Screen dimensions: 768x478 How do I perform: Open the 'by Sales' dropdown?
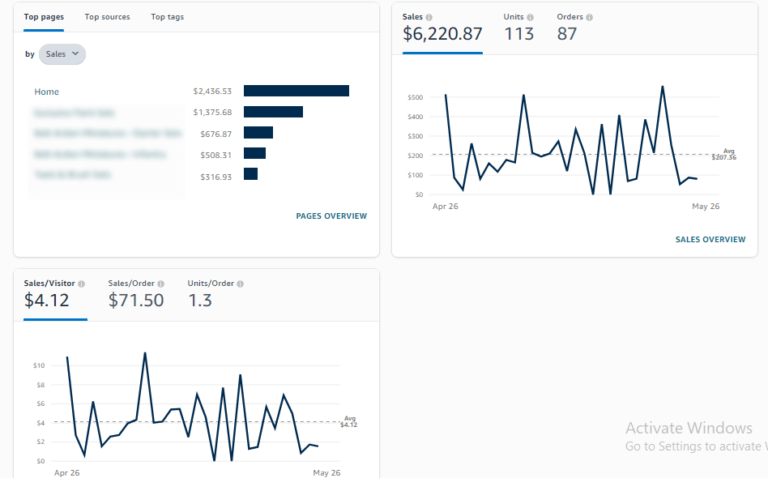(62, 54)
